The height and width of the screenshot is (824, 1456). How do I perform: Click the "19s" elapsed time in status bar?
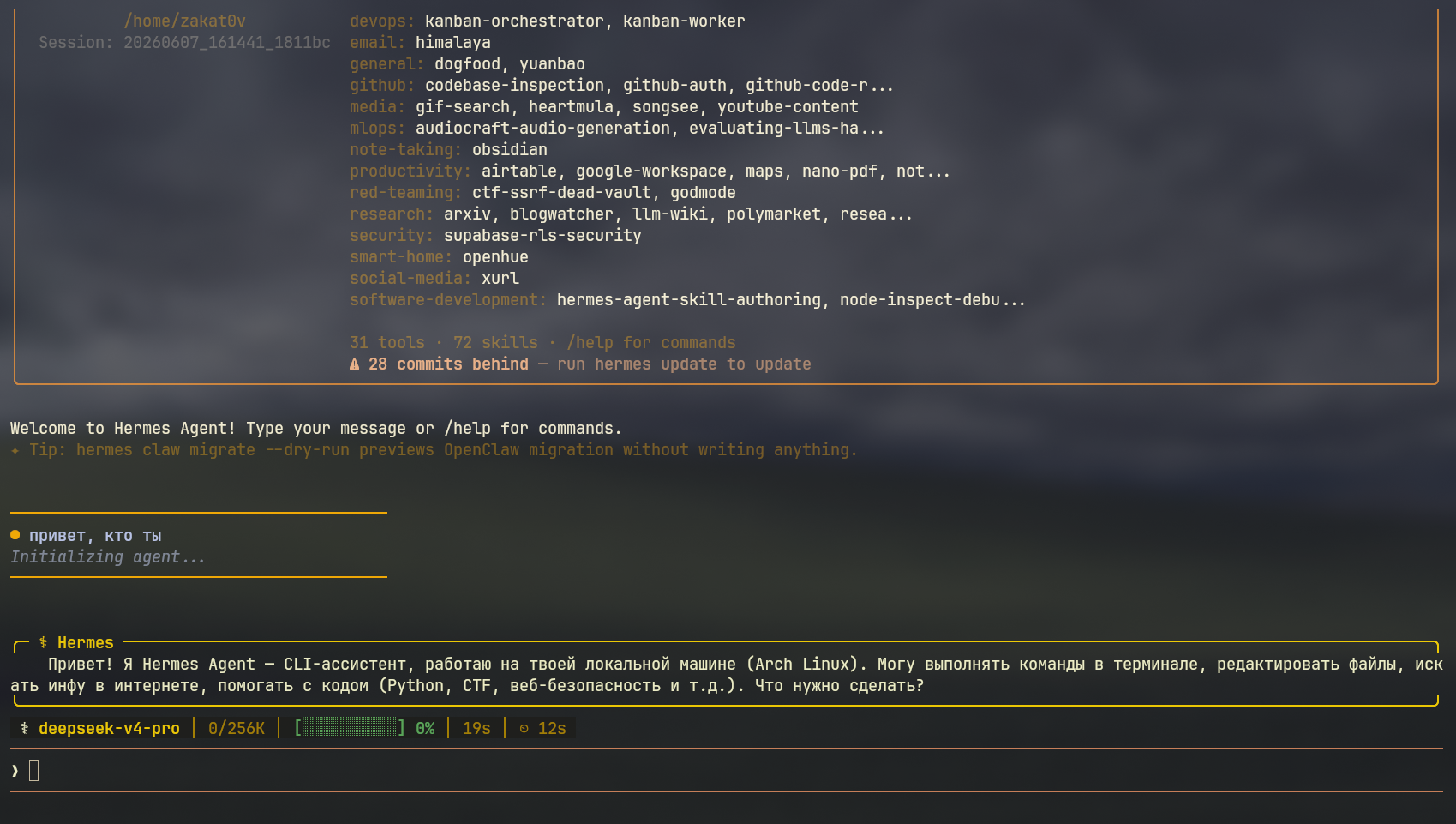pos(476,729)
